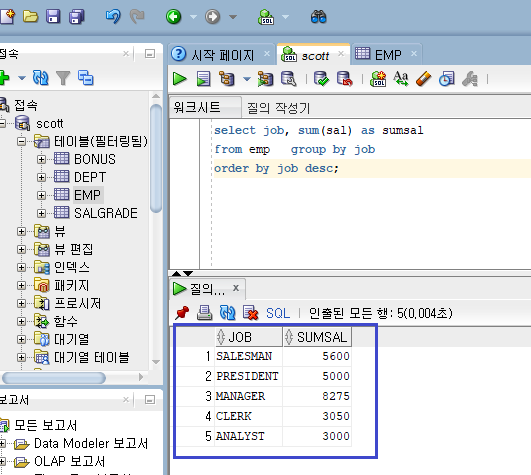Go back with the green arrow icon
Screen dimensions: 531x475
pos(173,17)
